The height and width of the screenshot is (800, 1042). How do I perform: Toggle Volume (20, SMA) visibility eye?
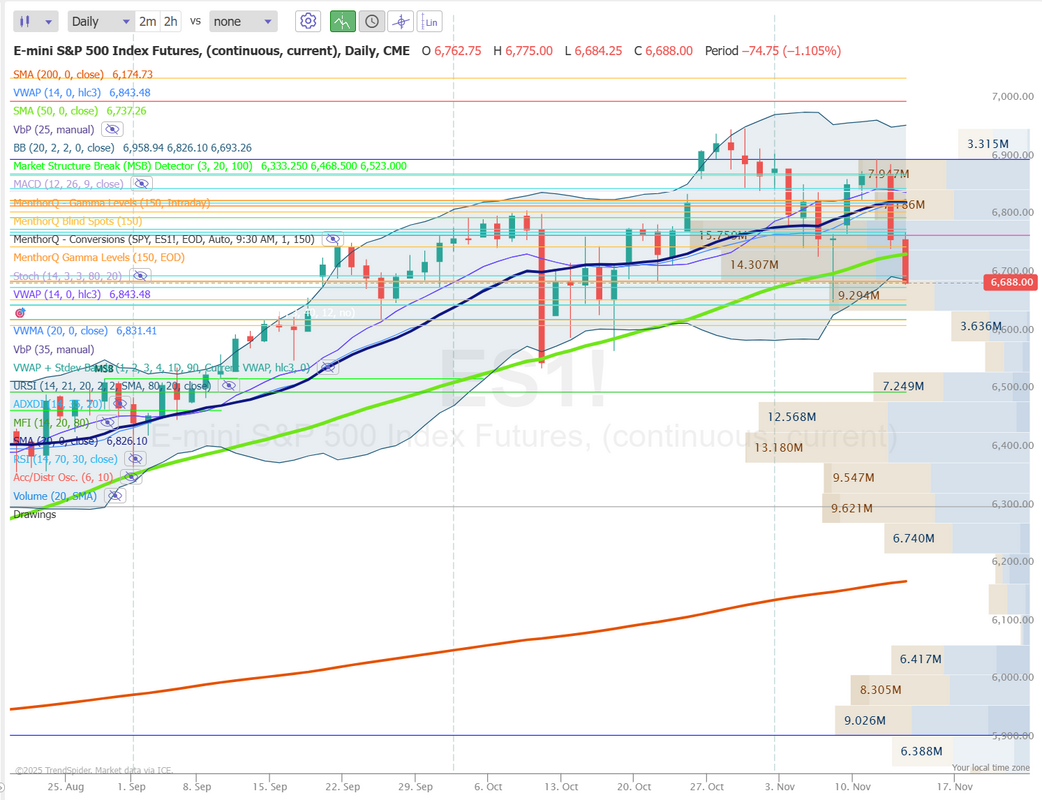coord(115,496)
